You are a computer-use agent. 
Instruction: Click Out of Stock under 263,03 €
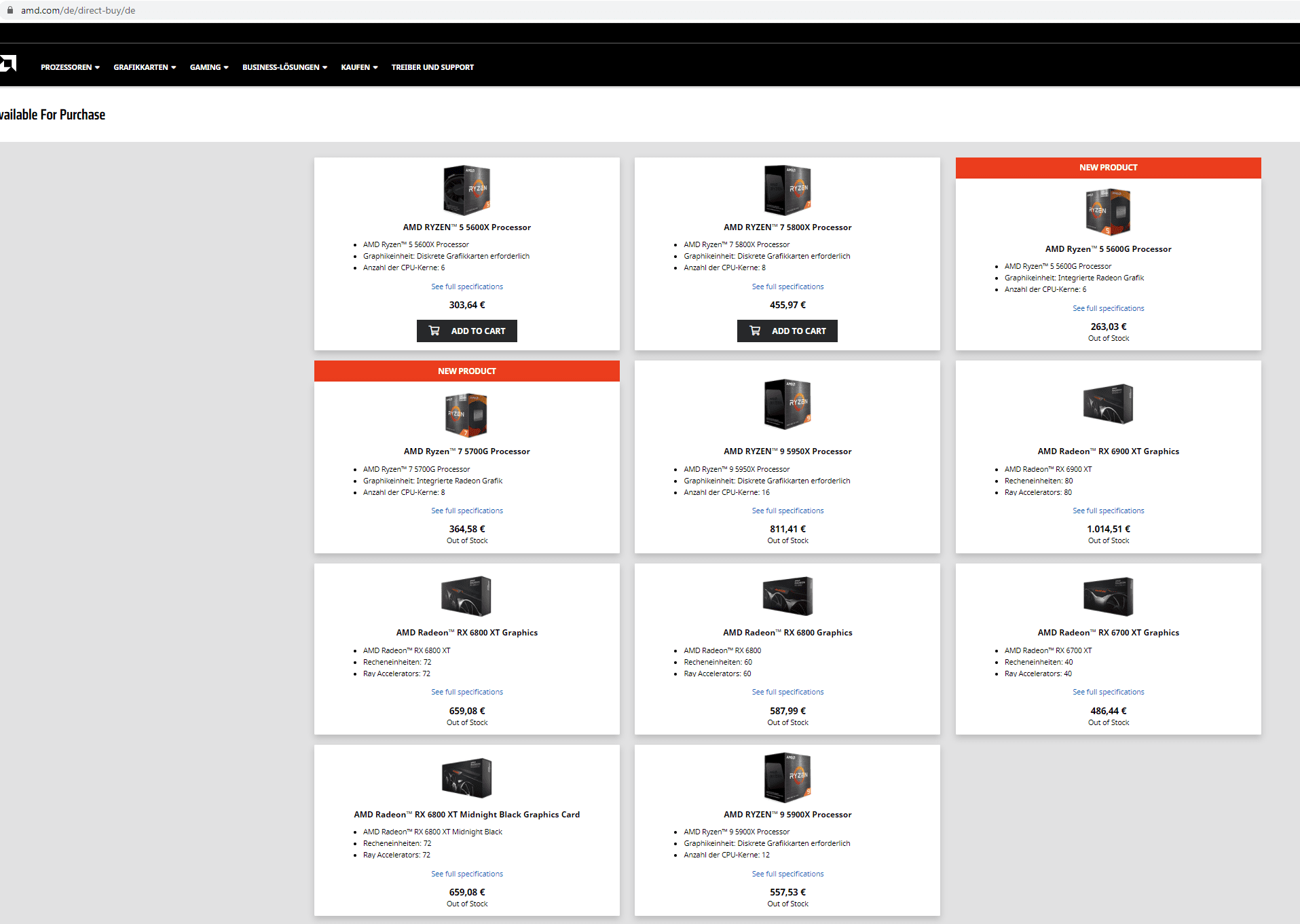[1109, 338]
